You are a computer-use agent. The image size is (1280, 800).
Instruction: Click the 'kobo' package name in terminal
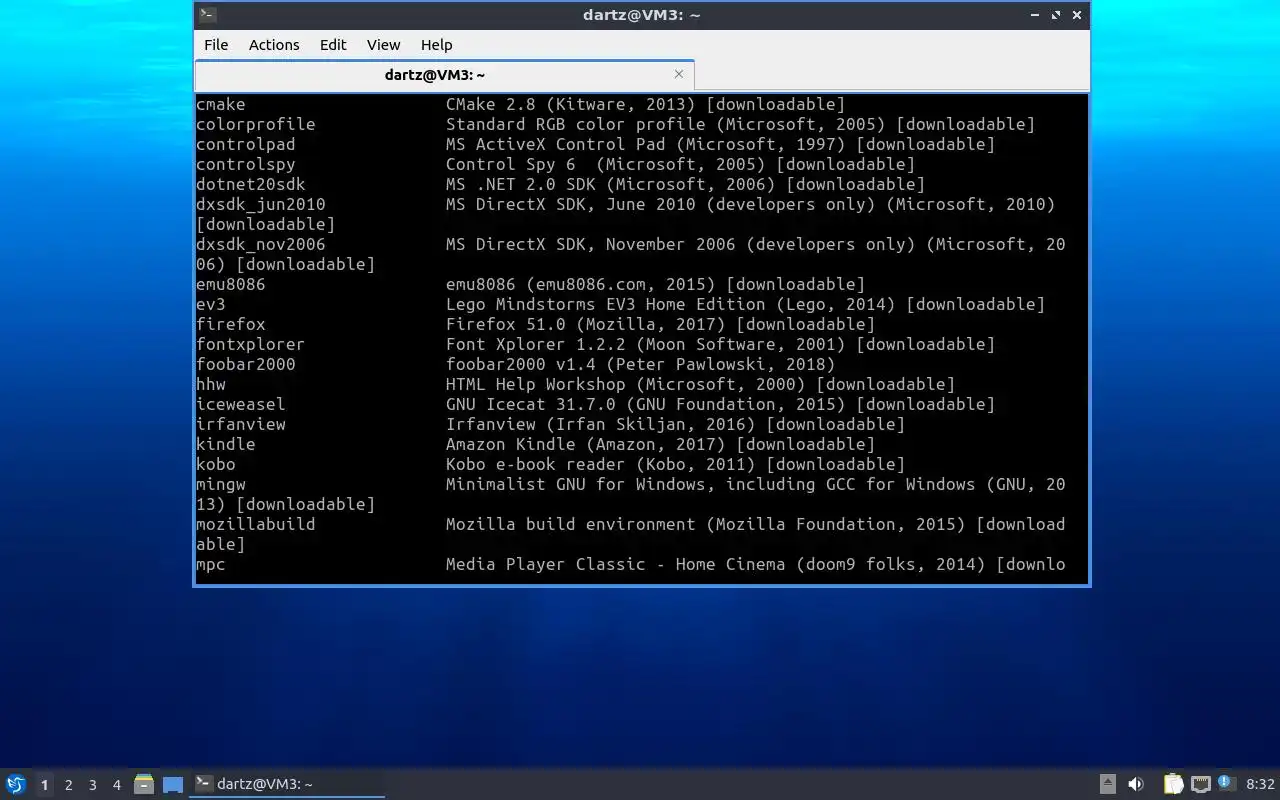(216, 464)
